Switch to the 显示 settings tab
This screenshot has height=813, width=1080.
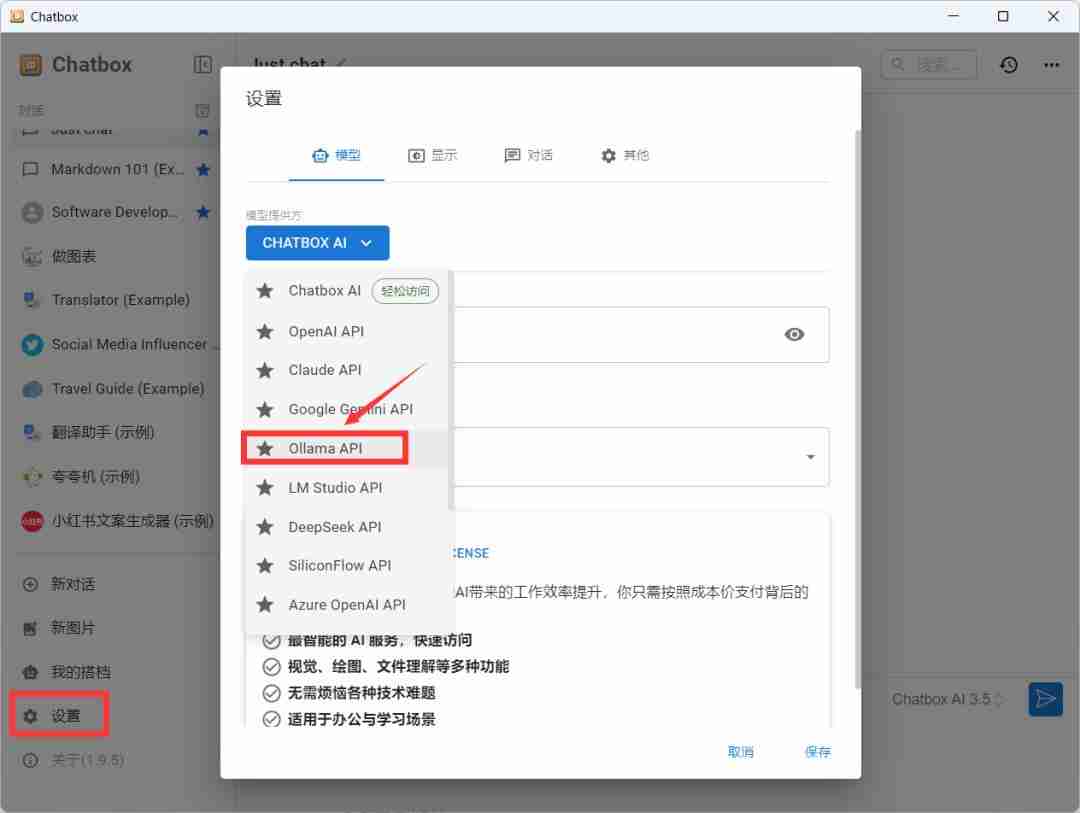[x=433, y=155]
